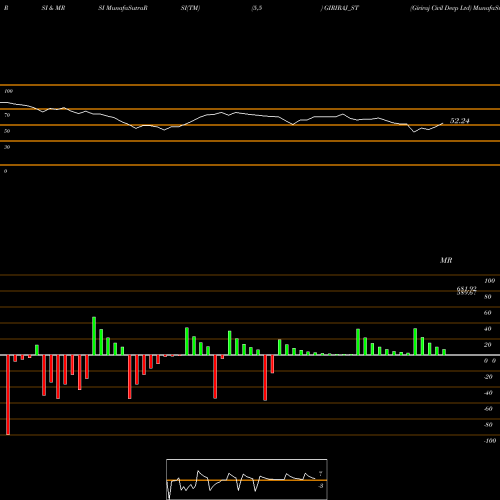
Task: Click the MR axis label -100
Action: point(490,441)
